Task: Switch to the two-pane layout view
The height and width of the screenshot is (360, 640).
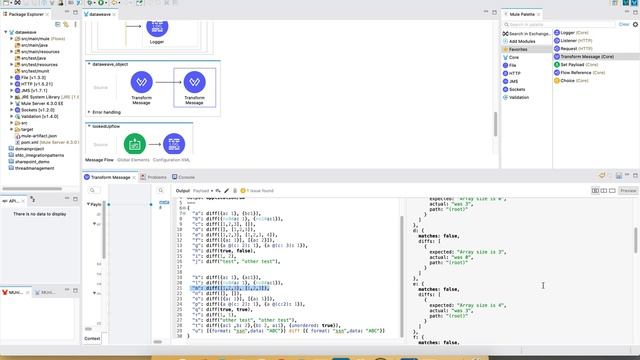Action: tap(604, 191)
